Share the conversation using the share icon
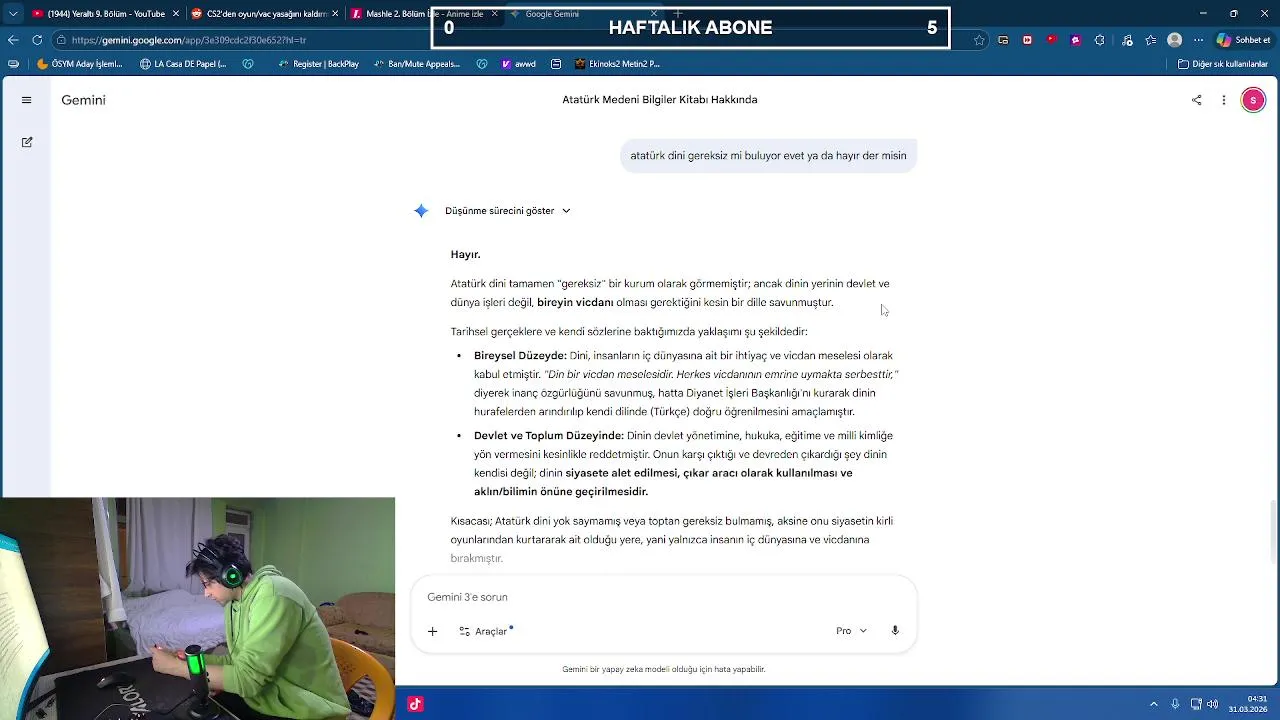Screen dimensions: 1280x720 (1196, 100)
